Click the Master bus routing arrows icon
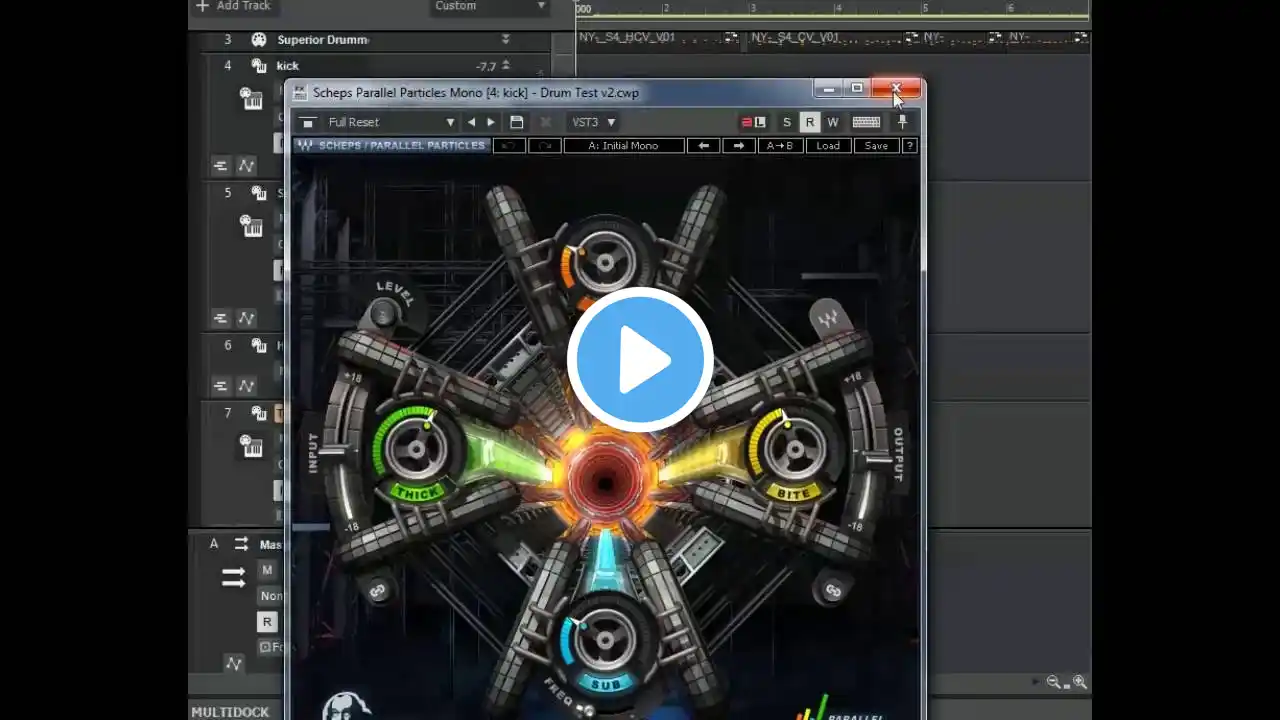 click(x=241, y=544)
